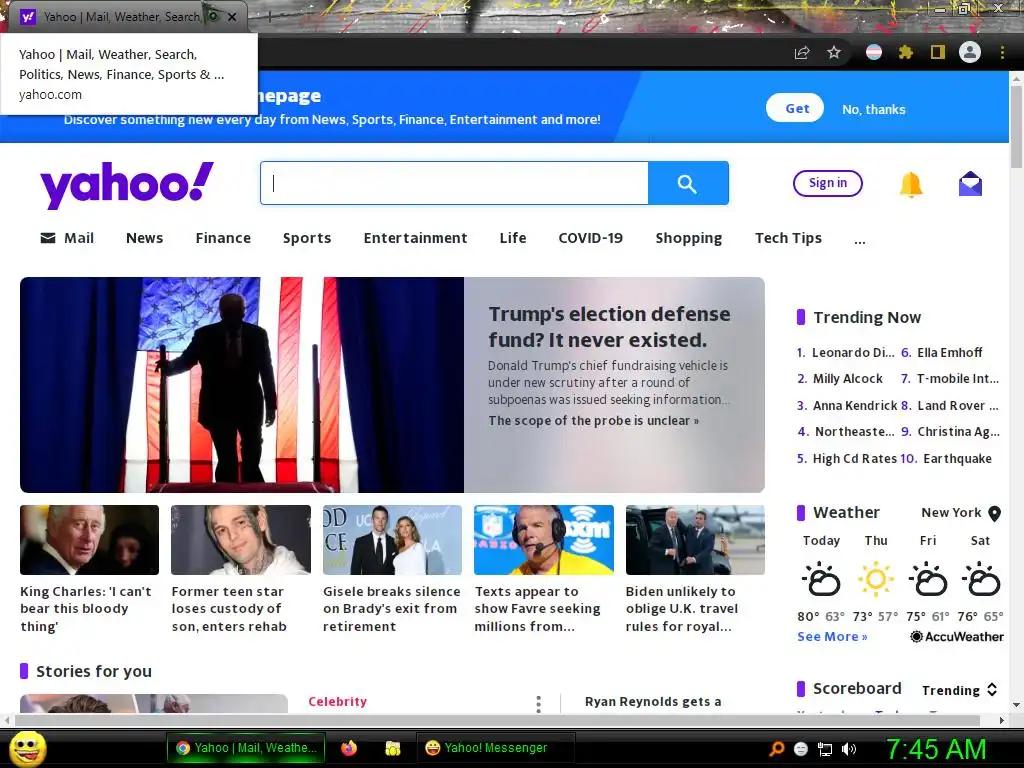Click the orange search tray icon
The height and width of the screenshot is (768, 1024).
click(x=776, y=749)
